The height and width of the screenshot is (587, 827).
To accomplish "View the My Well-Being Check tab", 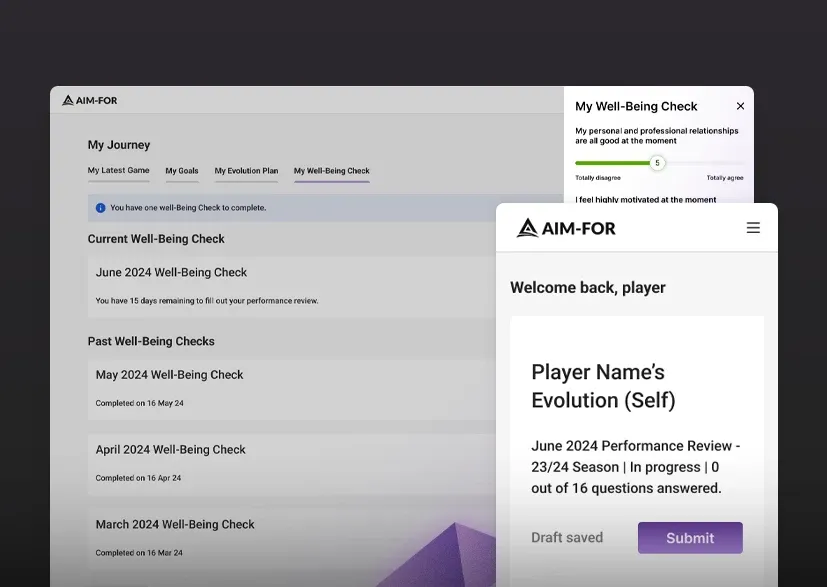I will click(331, 170).
